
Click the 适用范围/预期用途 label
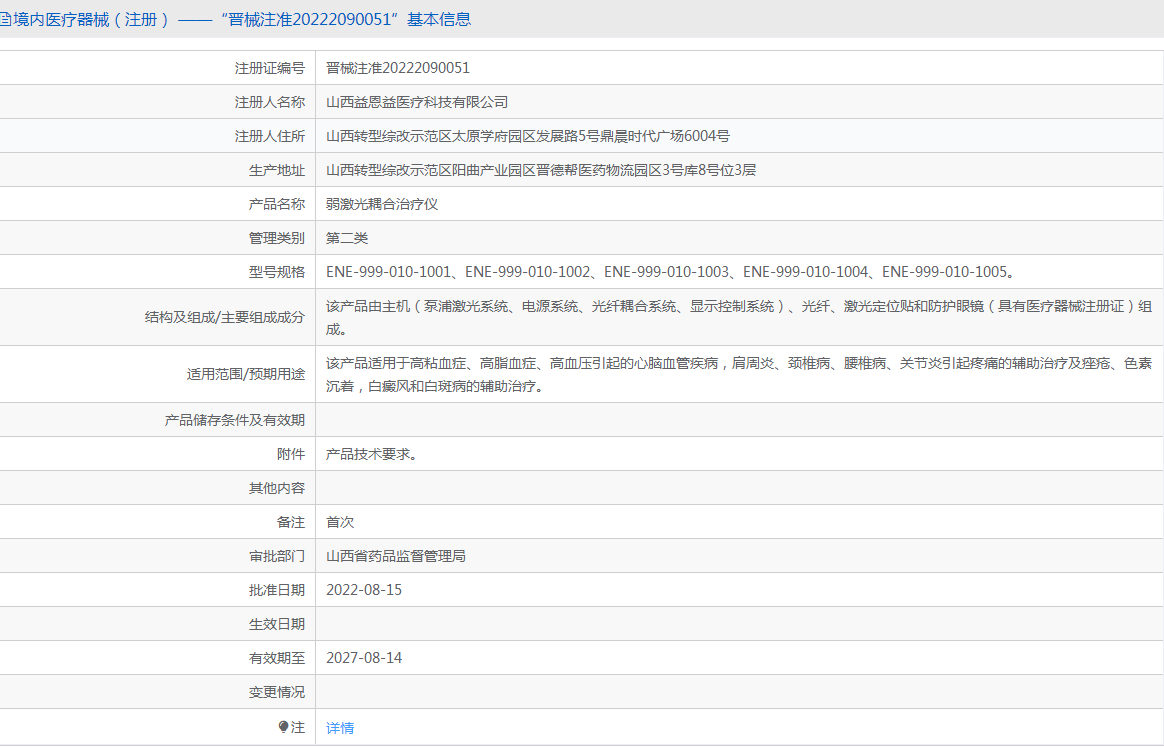coord(246,374)
